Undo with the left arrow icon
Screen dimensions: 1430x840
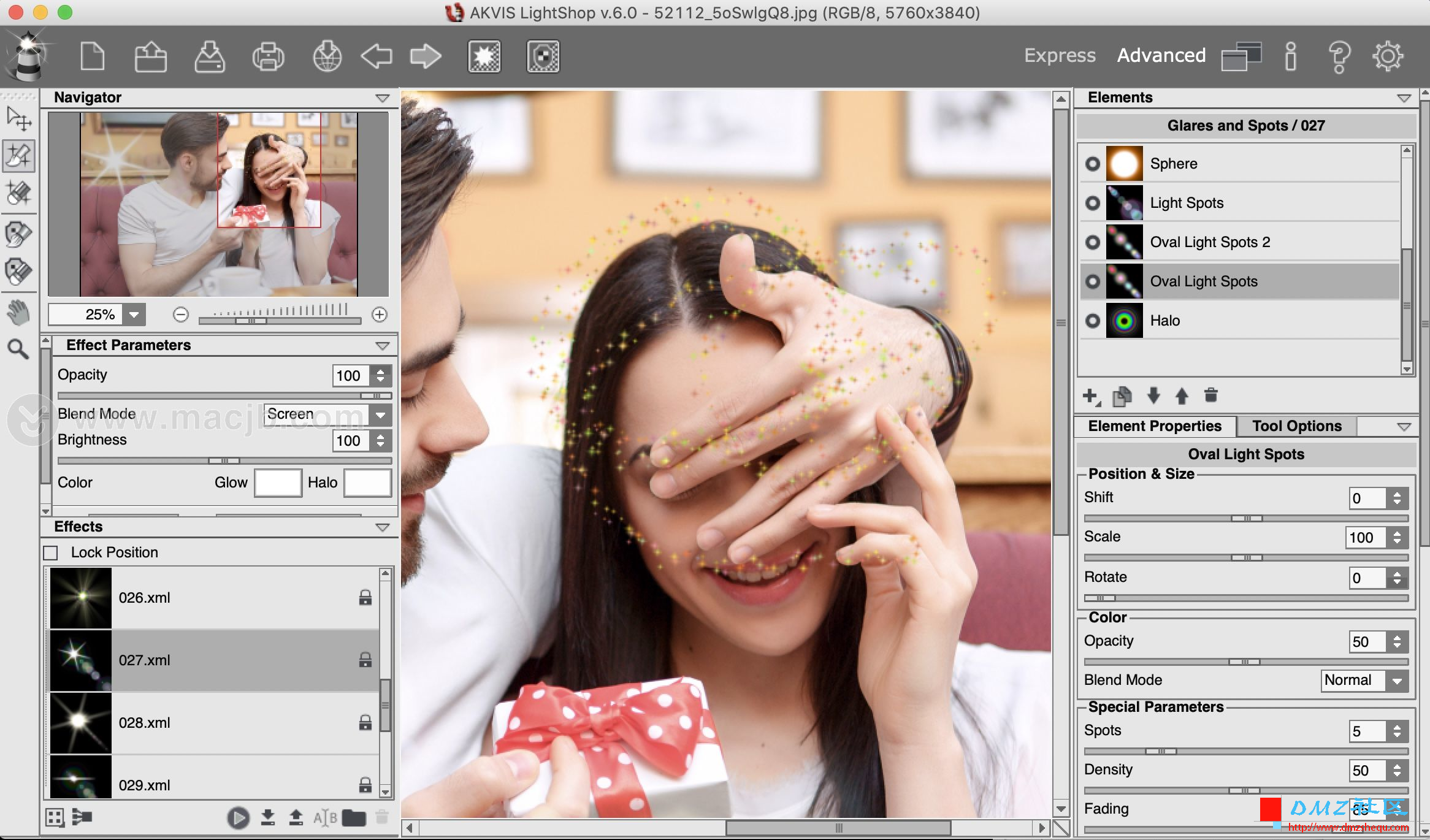[x=377, y=57]
